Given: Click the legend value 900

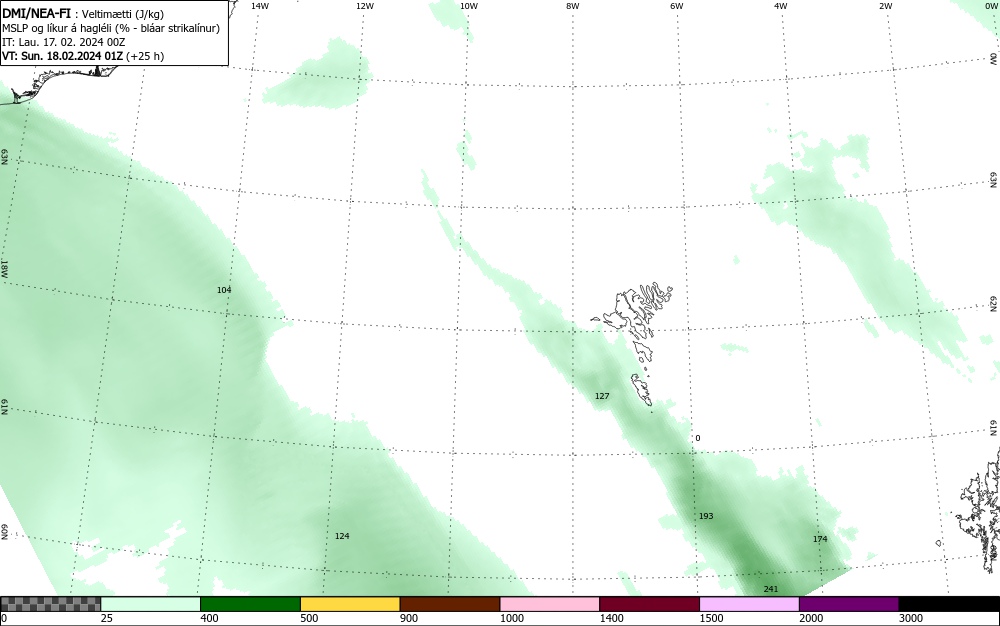Looking at the screenshot, I should click(x=409, y=618).
